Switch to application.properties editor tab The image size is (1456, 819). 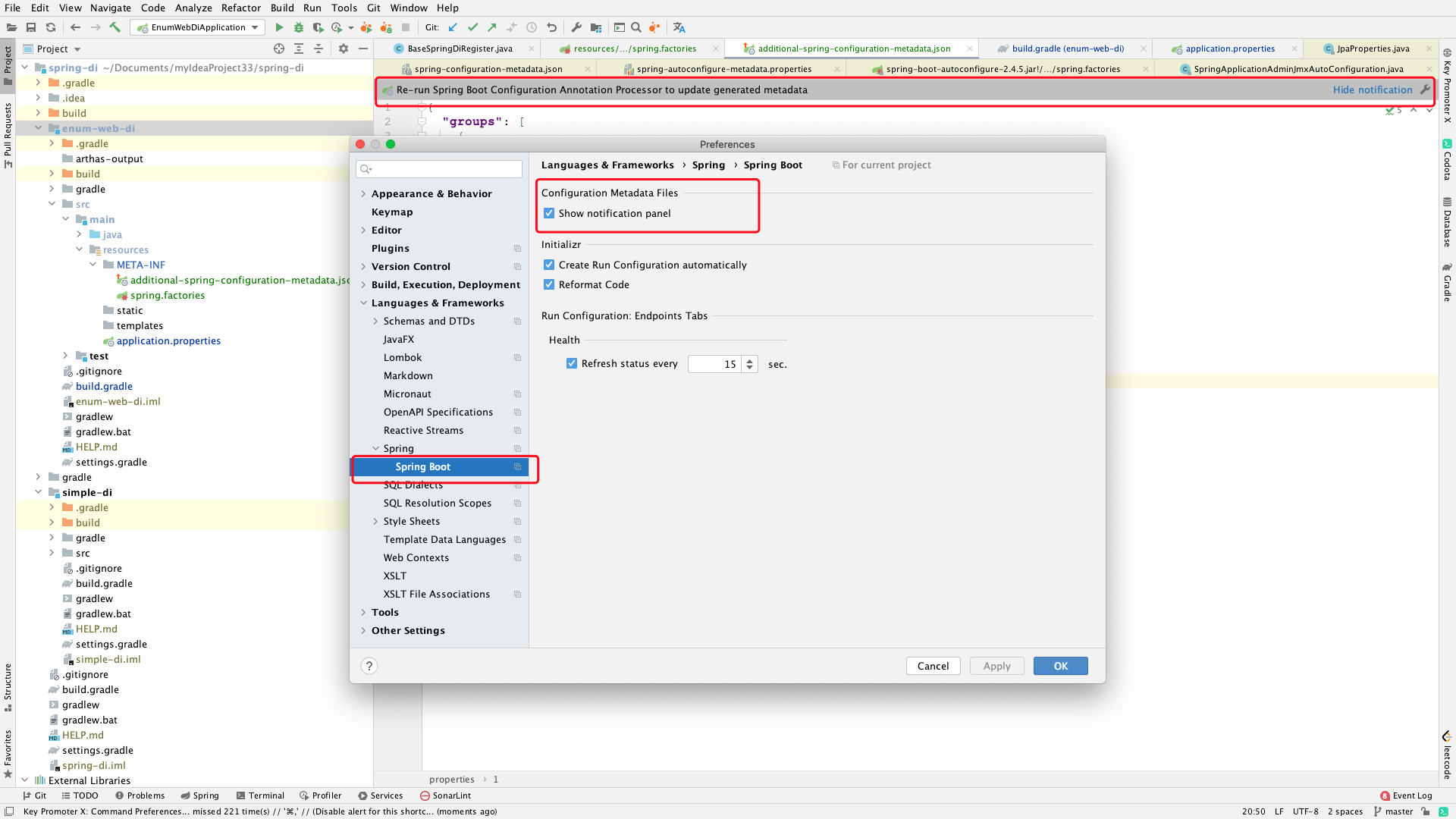click(1230, 49)
